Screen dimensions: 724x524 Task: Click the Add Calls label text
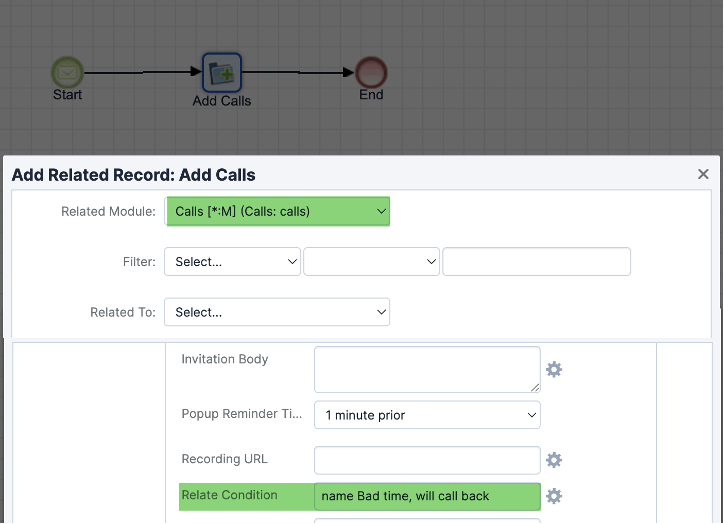pos(222,101)
